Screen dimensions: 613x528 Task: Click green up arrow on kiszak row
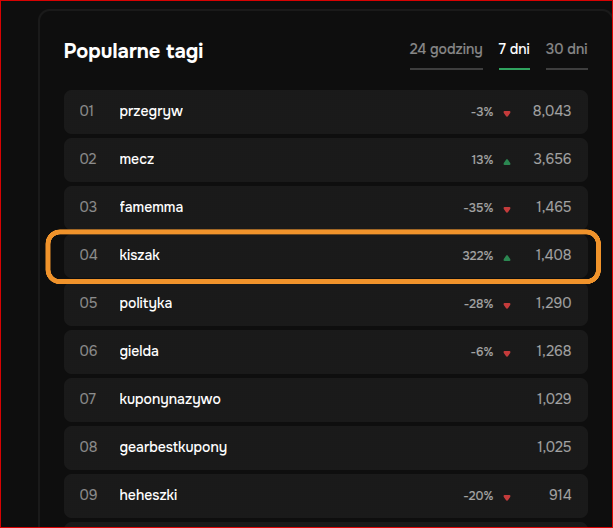[x=507, y=256]
